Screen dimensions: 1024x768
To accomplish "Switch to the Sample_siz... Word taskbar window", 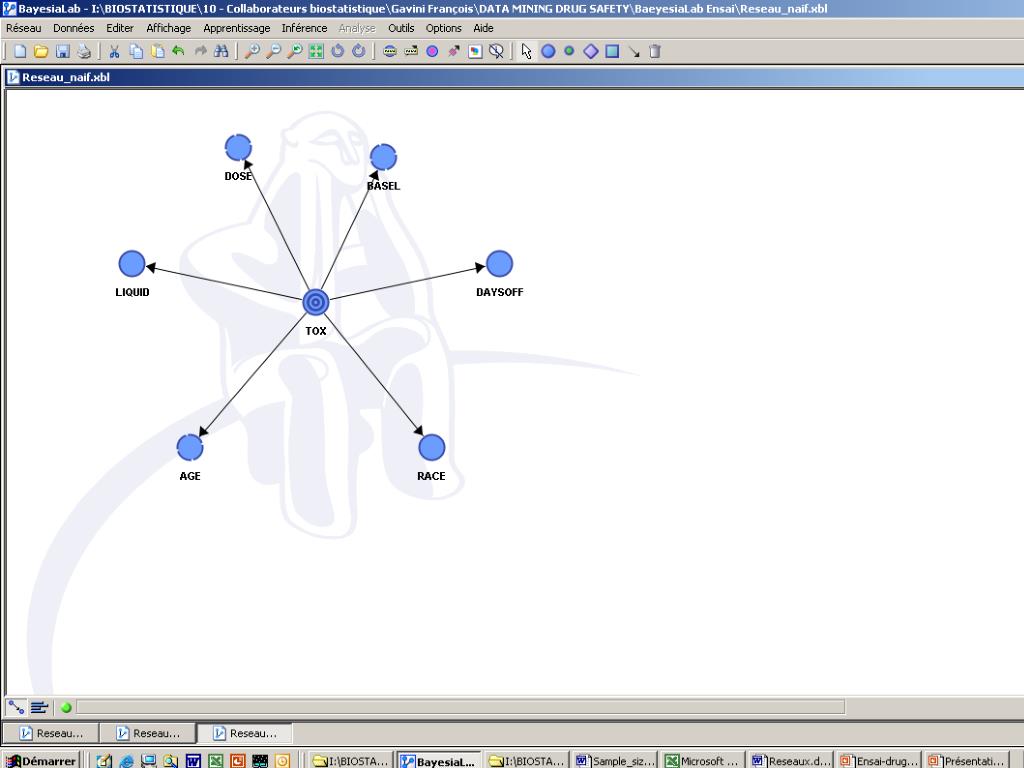I will pos(615,761).
